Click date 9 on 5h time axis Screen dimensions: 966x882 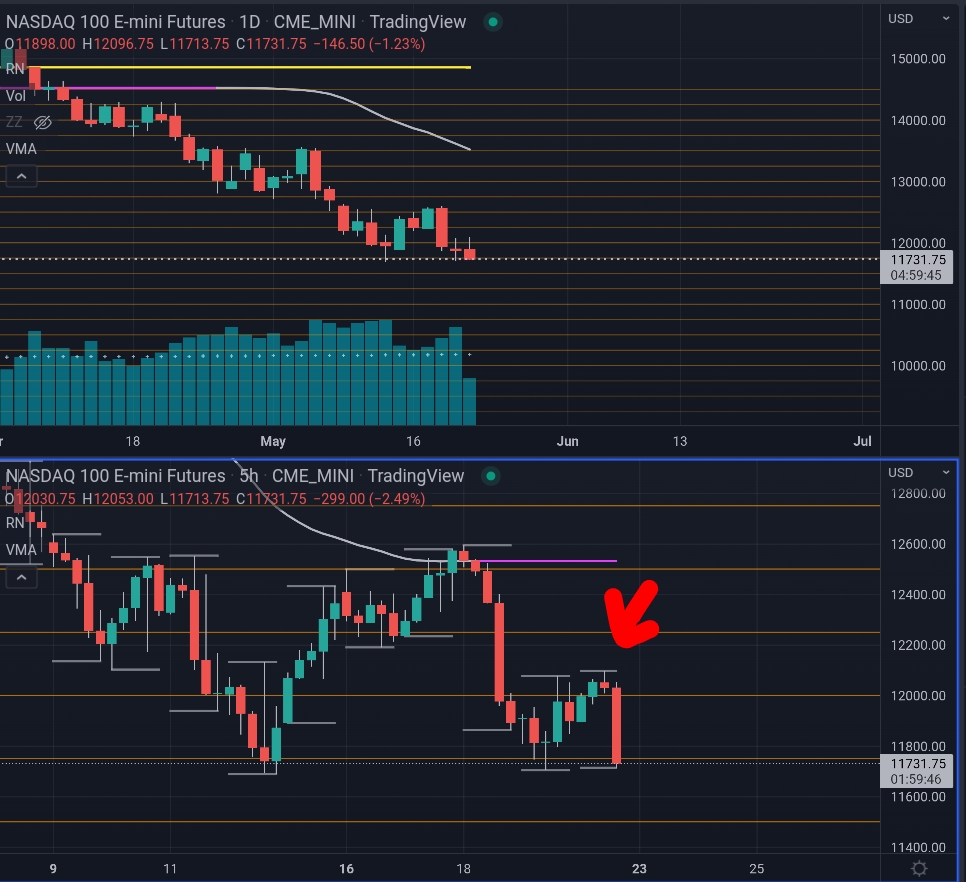tap(53, 868)
